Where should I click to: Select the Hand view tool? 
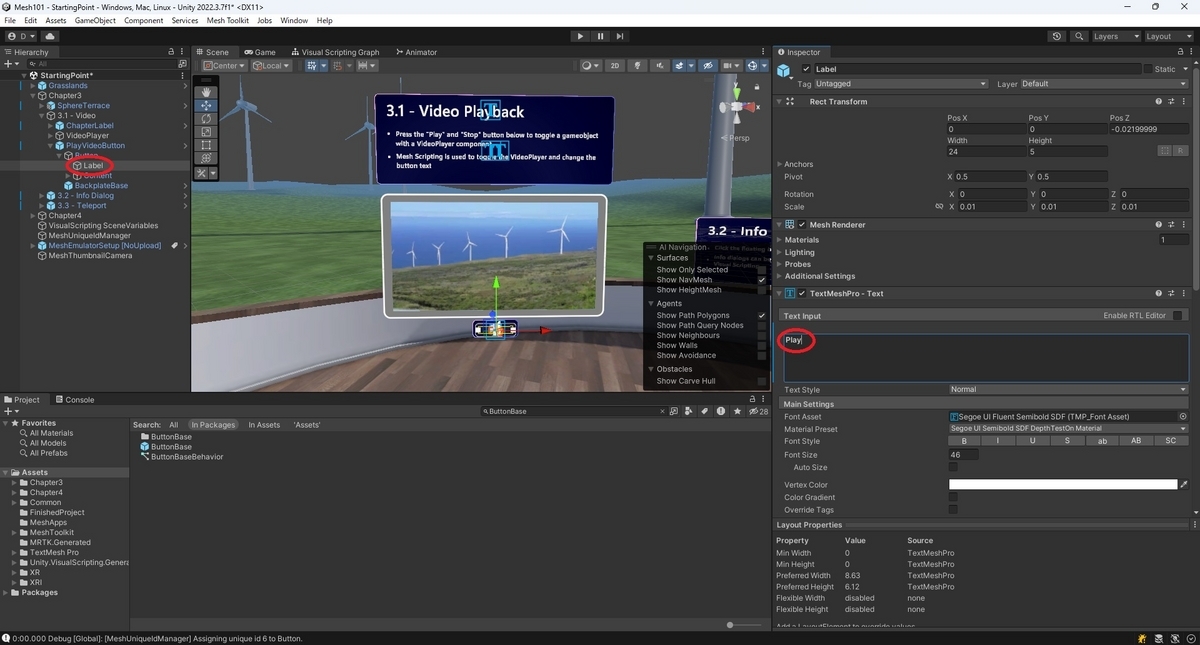[206, 92]
